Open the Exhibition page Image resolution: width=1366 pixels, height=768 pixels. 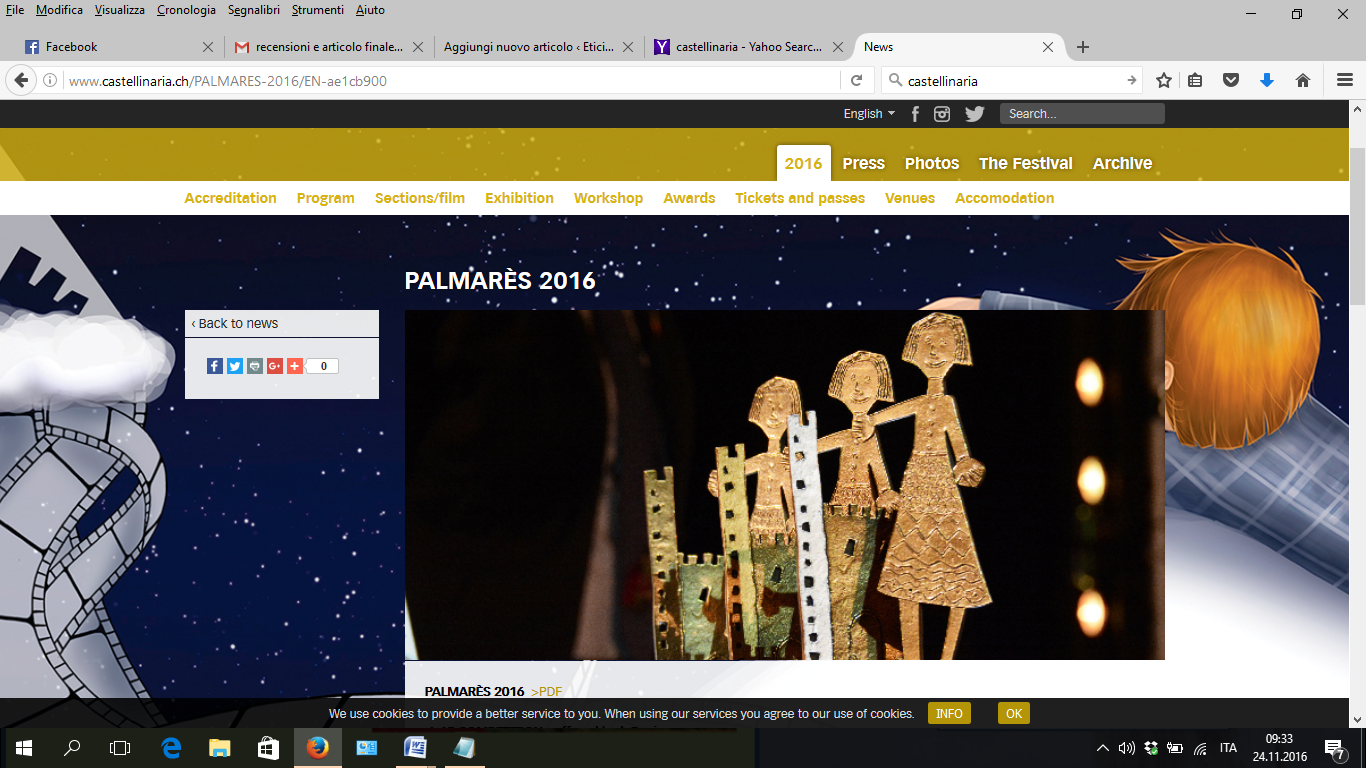[519, 198]
